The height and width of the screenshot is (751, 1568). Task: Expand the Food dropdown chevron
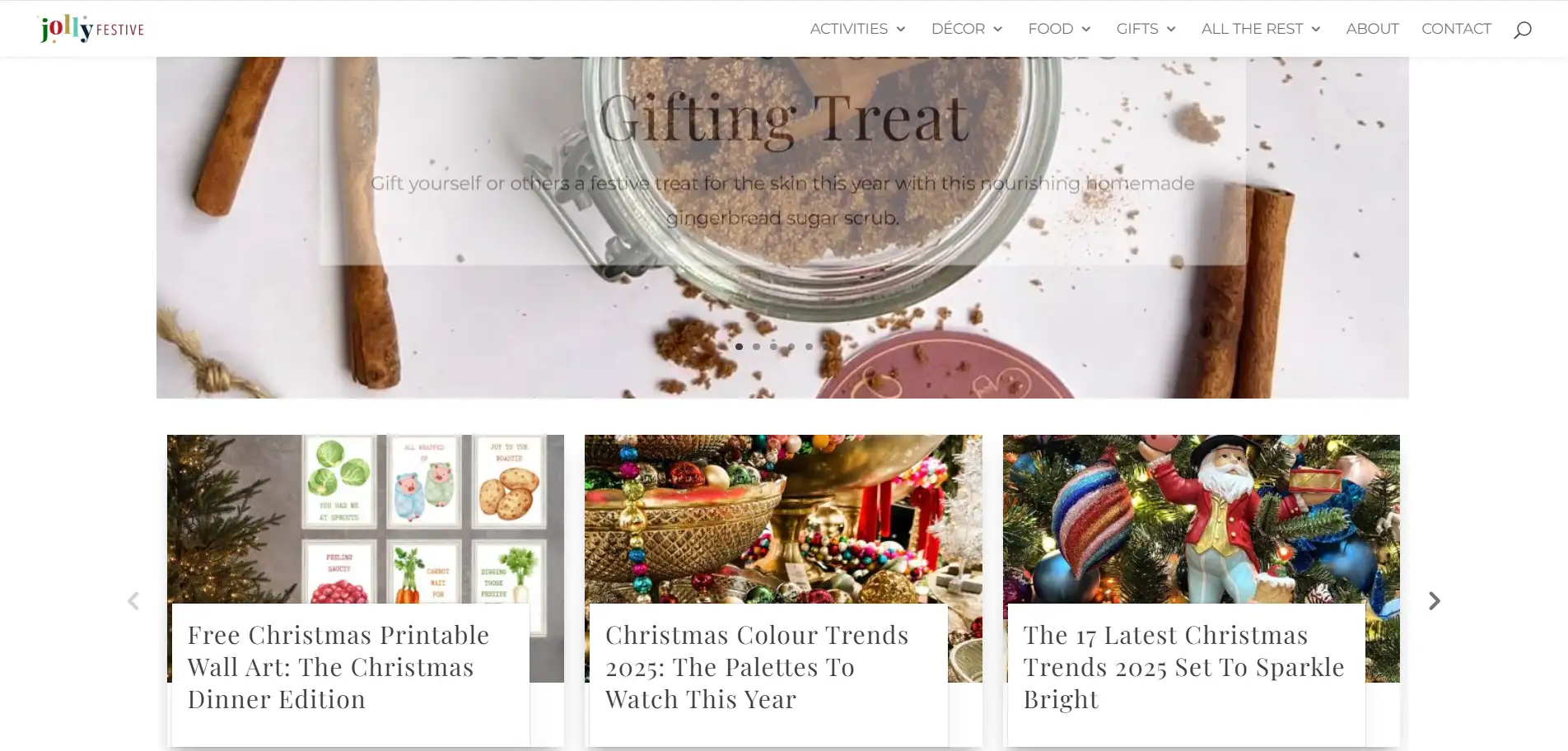pos(1086,29)
